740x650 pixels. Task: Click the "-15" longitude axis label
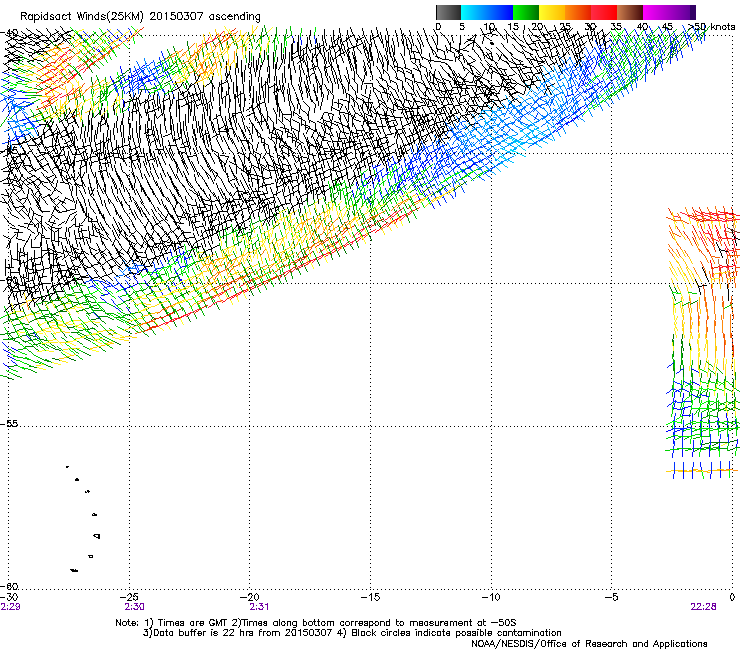pyautogui.click(x=370, y=597)
